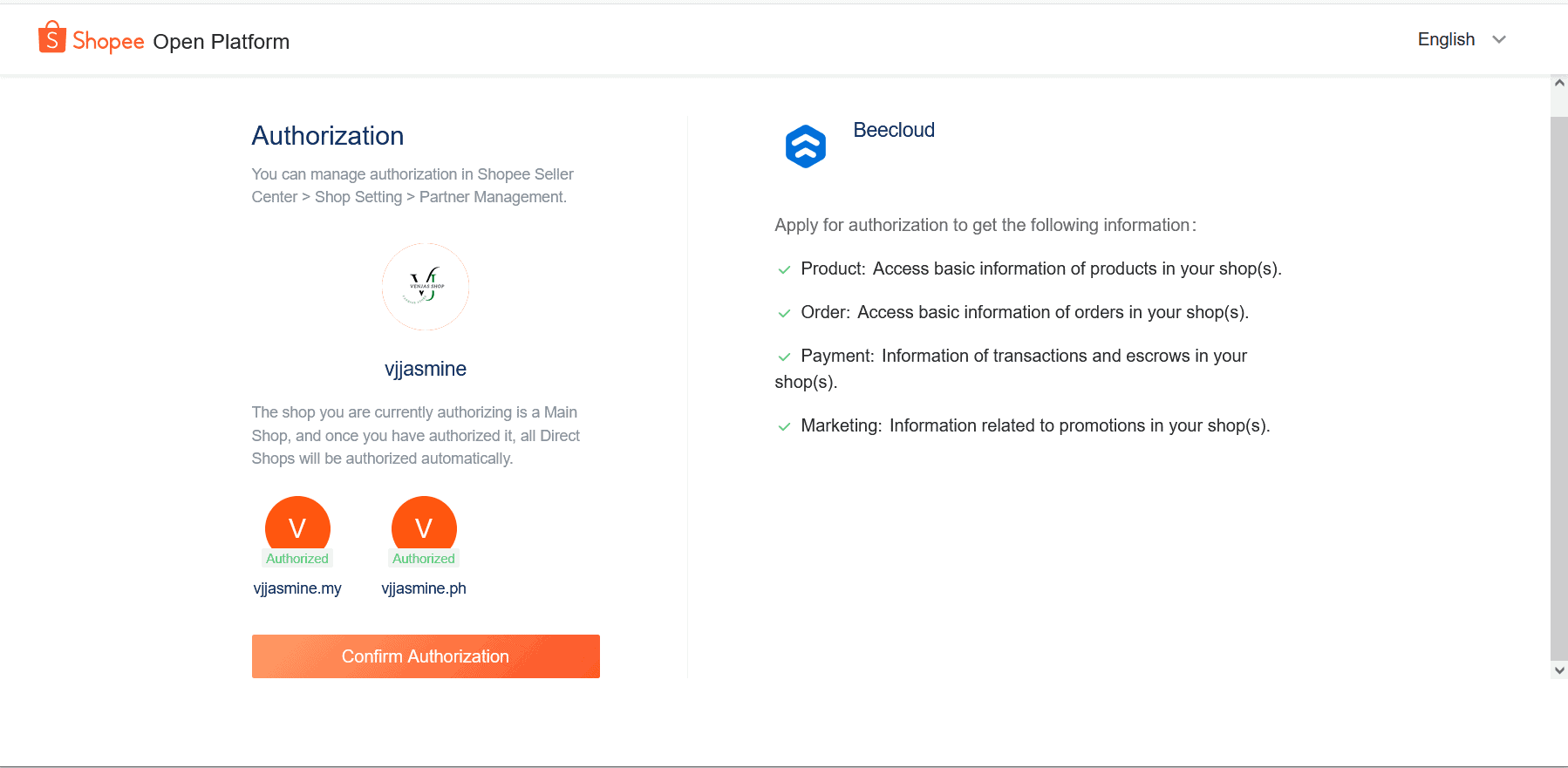Viewport: 1568px width, 768px height.
Task: Click the Shopee shopping bag logo
Action: coord(52,37)
